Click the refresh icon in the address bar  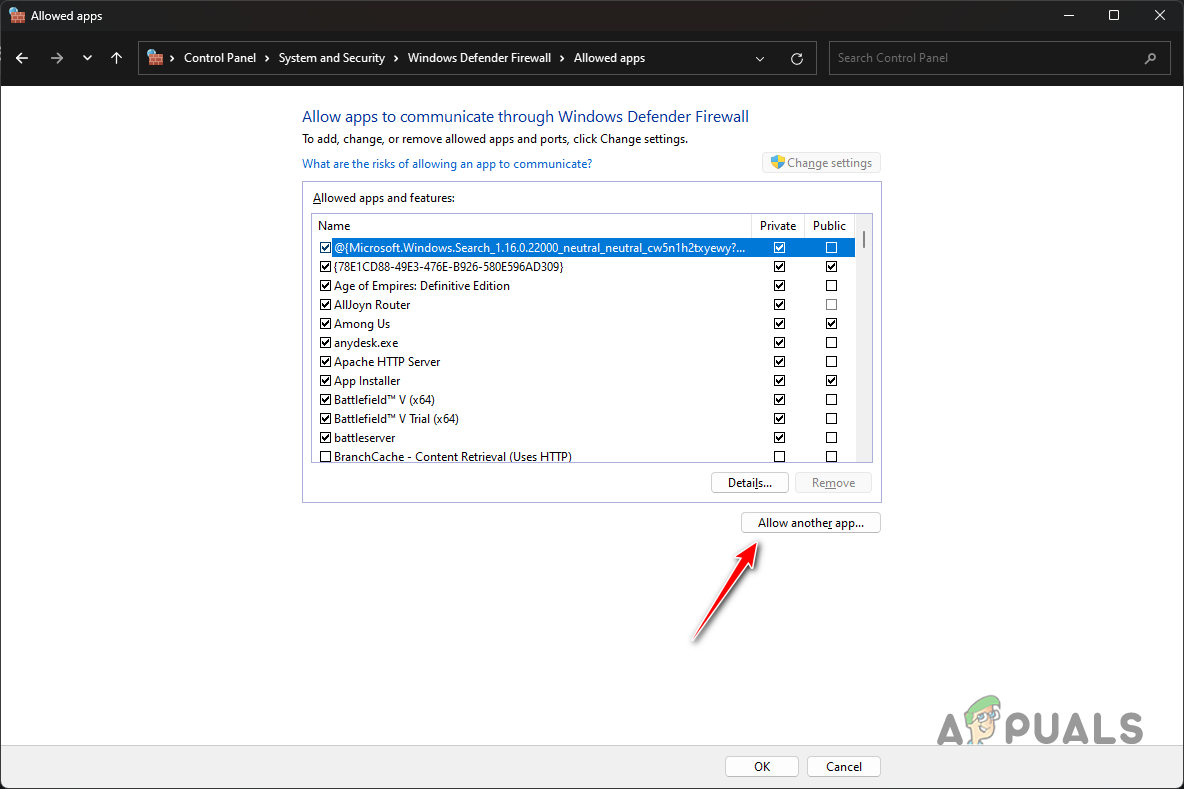pos(796,58)
